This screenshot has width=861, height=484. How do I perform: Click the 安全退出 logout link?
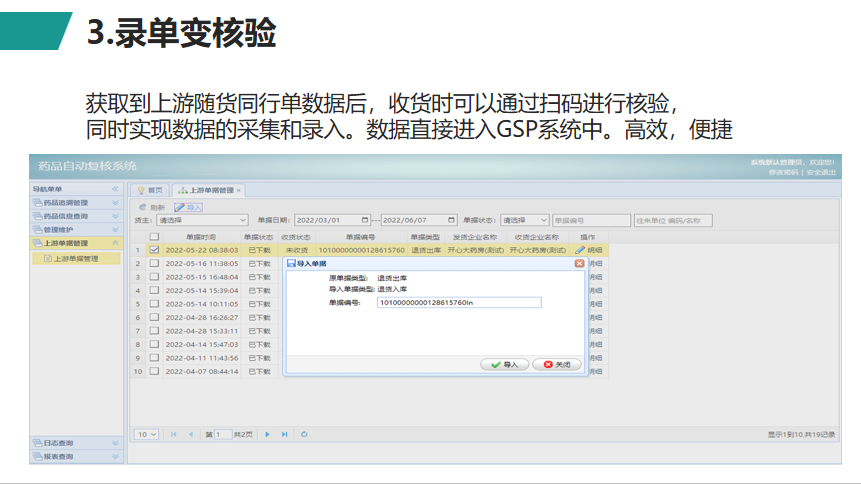pyautogui.click(x=821, y=172)
